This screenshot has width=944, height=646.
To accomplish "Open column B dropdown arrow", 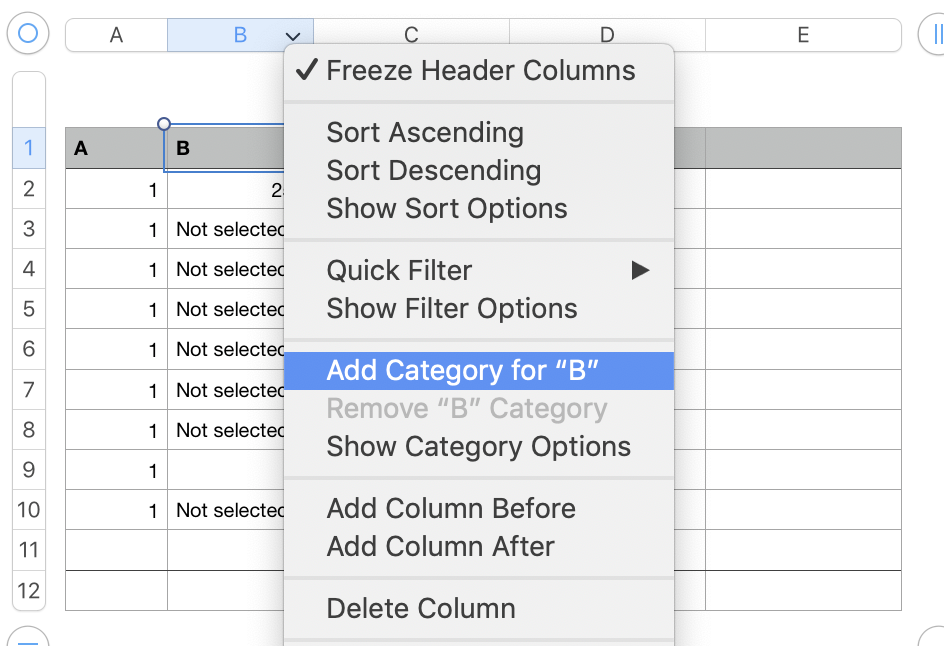I will pos(293,36).
